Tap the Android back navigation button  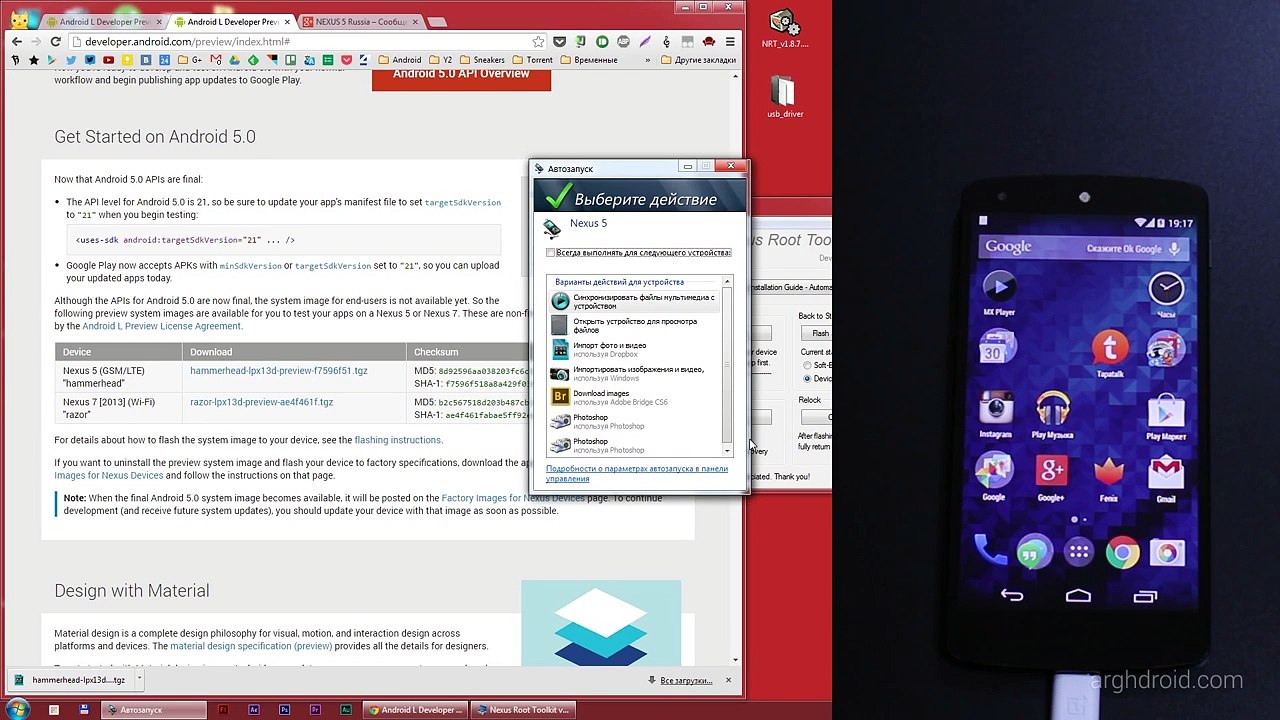pyautogui.click(x=1011, y=596)
